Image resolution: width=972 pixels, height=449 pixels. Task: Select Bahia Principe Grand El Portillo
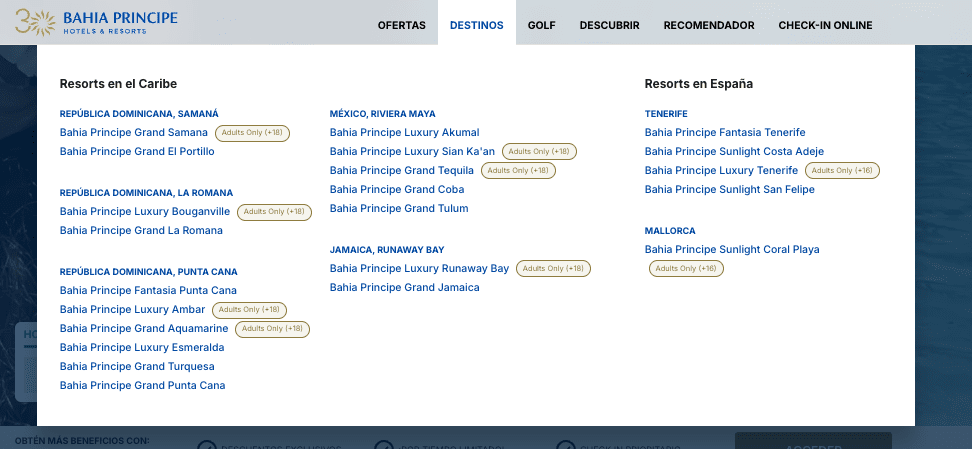(x=137, y=152)
